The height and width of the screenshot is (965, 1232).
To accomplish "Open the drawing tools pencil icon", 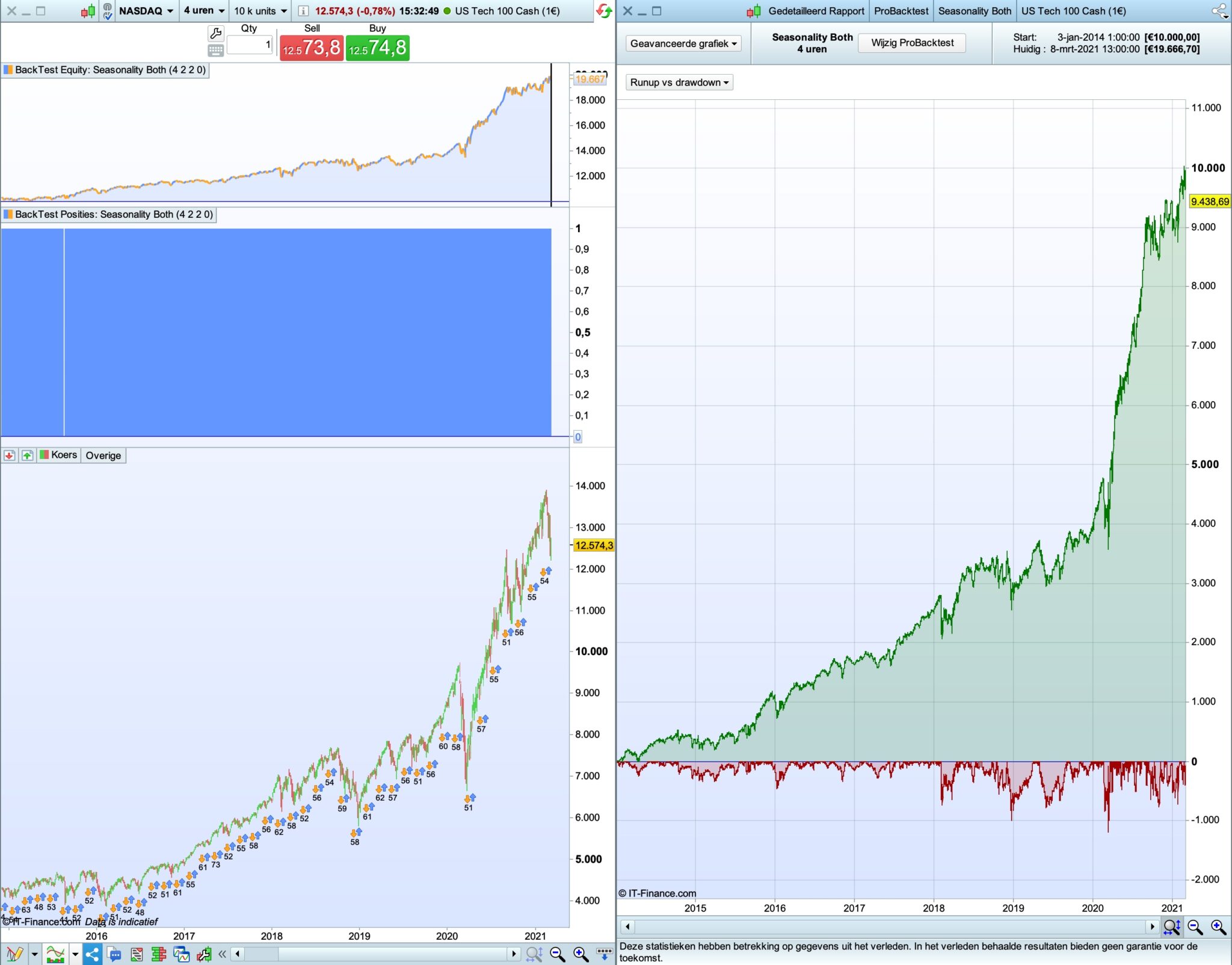I will 15,954.
